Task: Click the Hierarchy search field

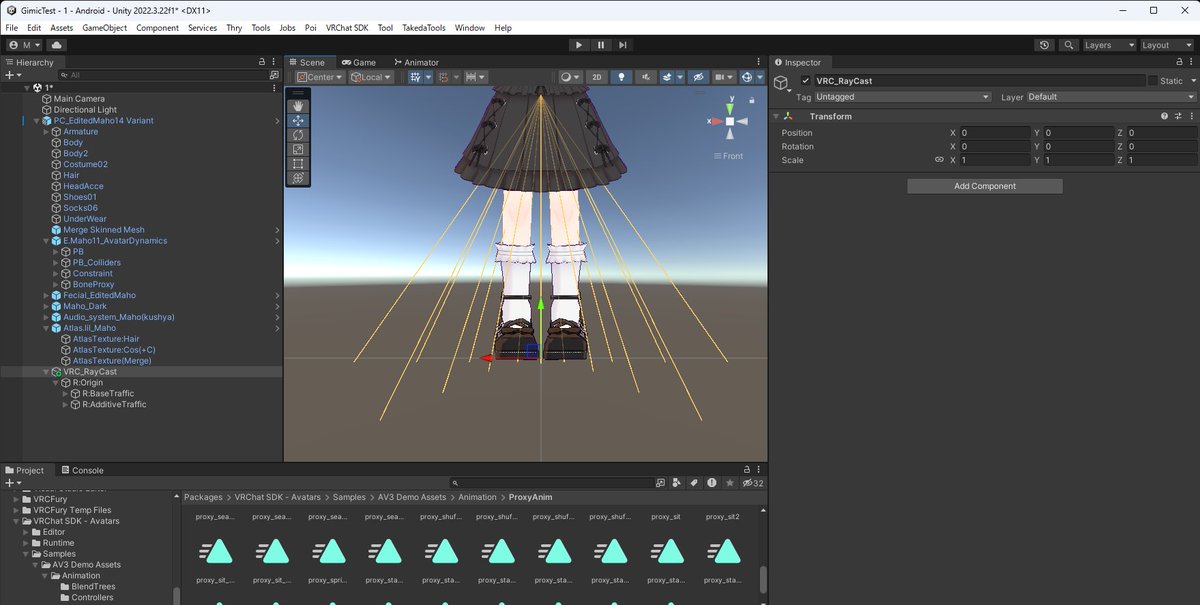Action: 165,75
